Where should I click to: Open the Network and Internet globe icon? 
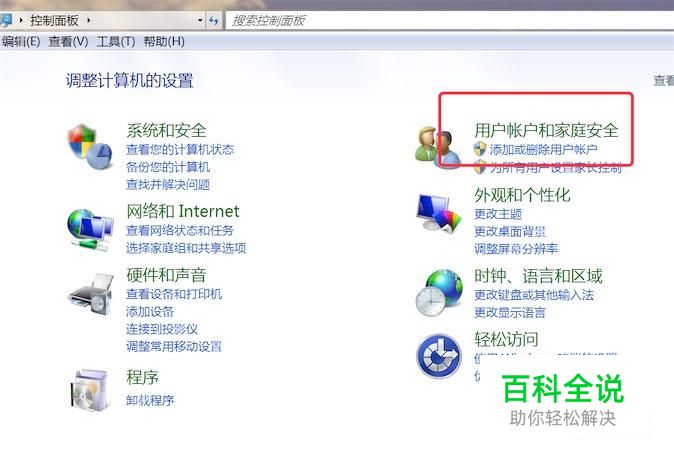point(89,230)
